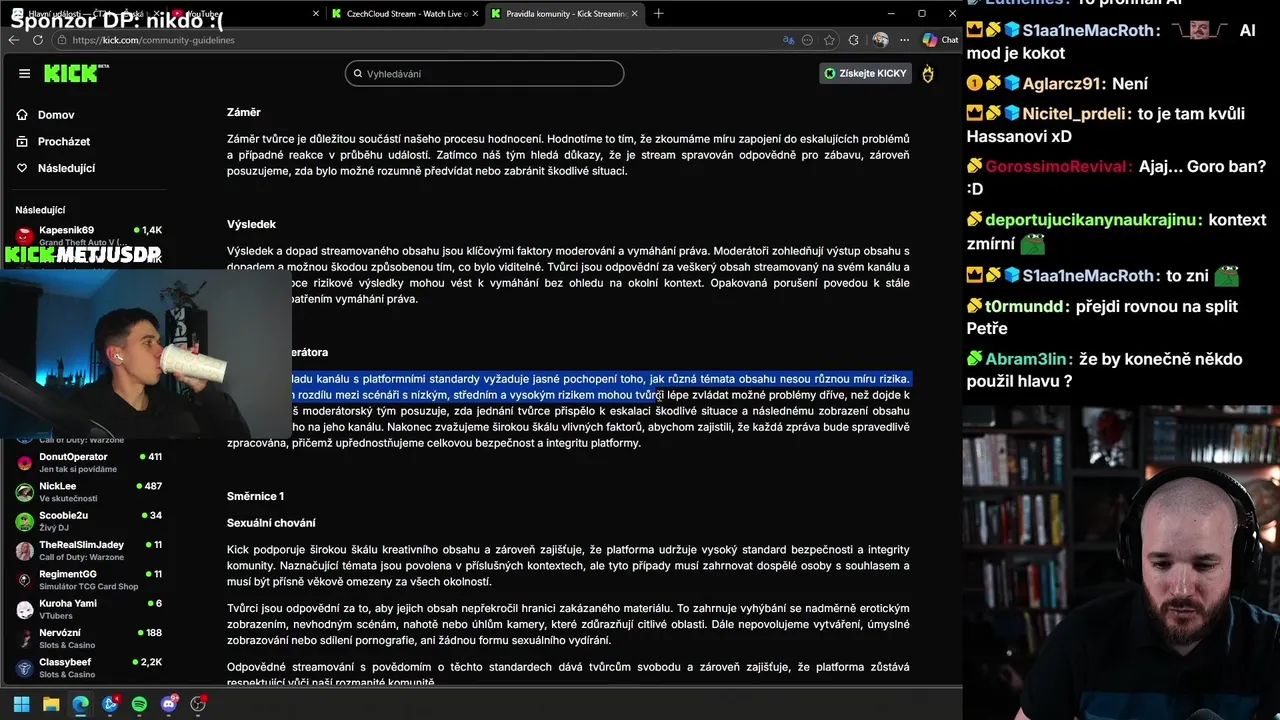Open Následující in the sidebar
1280x720 pixels.
click(66, 168)
